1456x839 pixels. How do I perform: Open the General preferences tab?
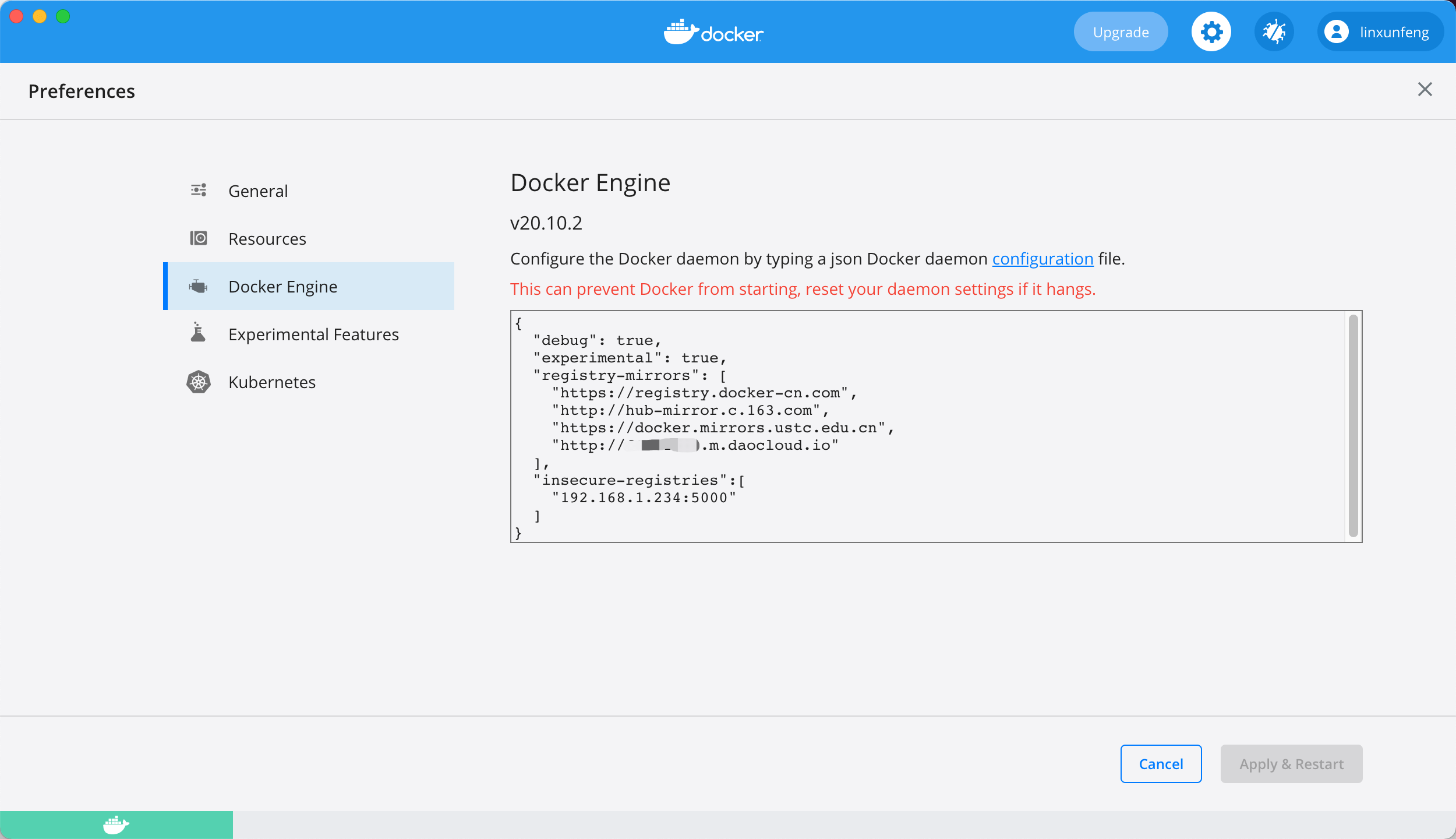tap(258, 191)
